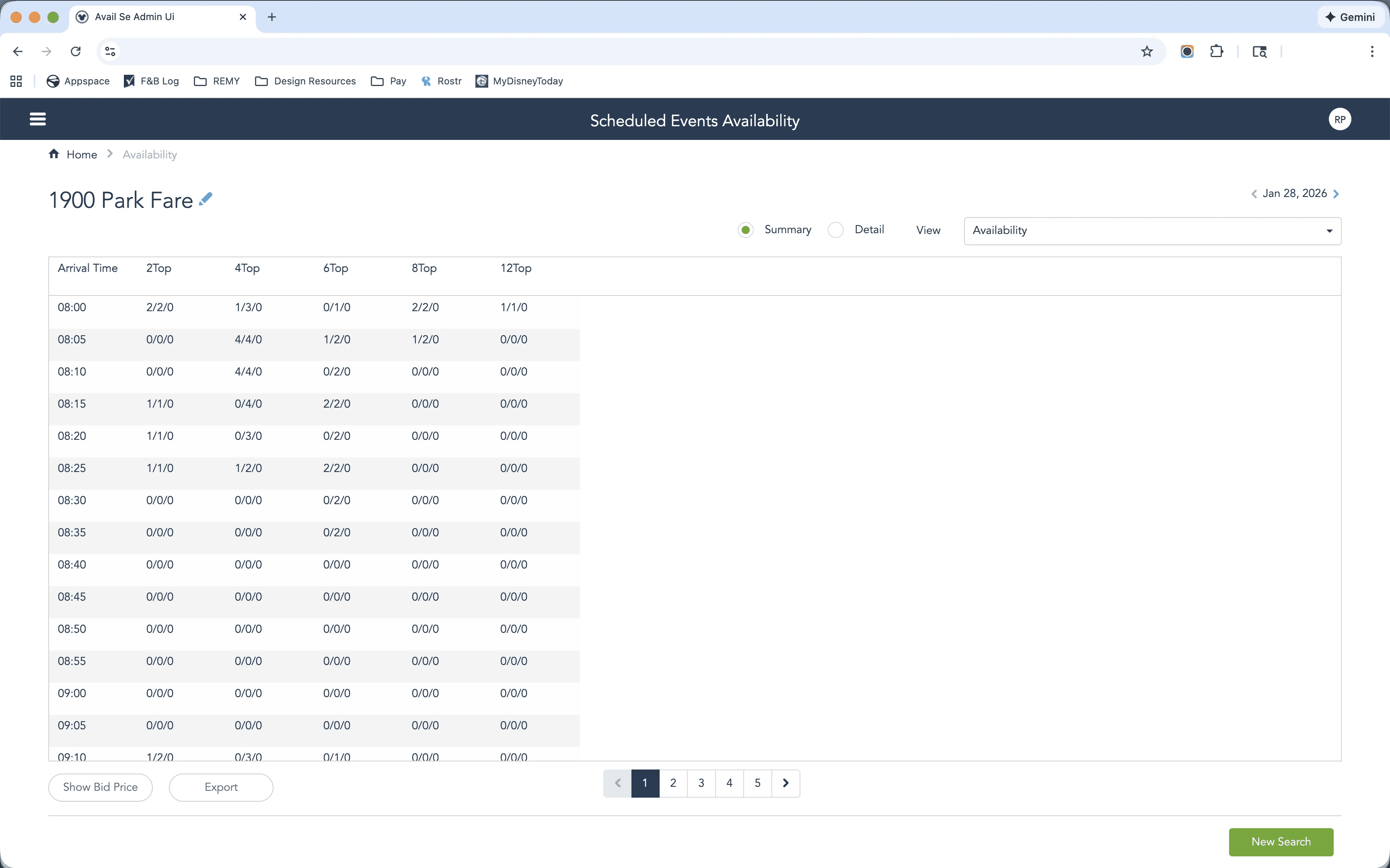Reload the page with the refresh icon
Image resolution: width=1390 pixels, height=868 pixels.
[75, 52]
